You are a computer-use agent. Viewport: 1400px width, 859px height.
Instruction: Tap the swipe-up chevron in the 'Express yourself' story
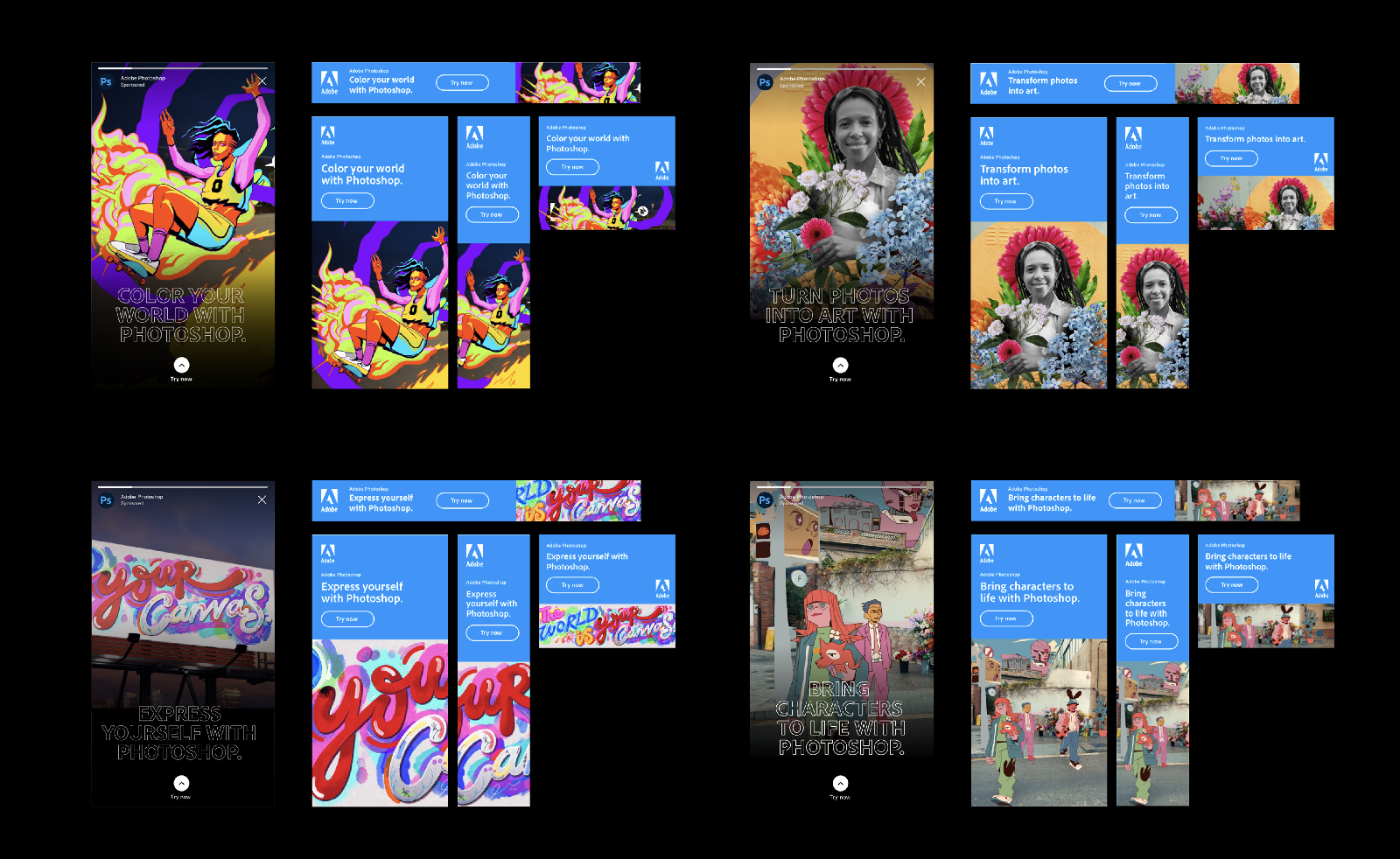[181, 783]
